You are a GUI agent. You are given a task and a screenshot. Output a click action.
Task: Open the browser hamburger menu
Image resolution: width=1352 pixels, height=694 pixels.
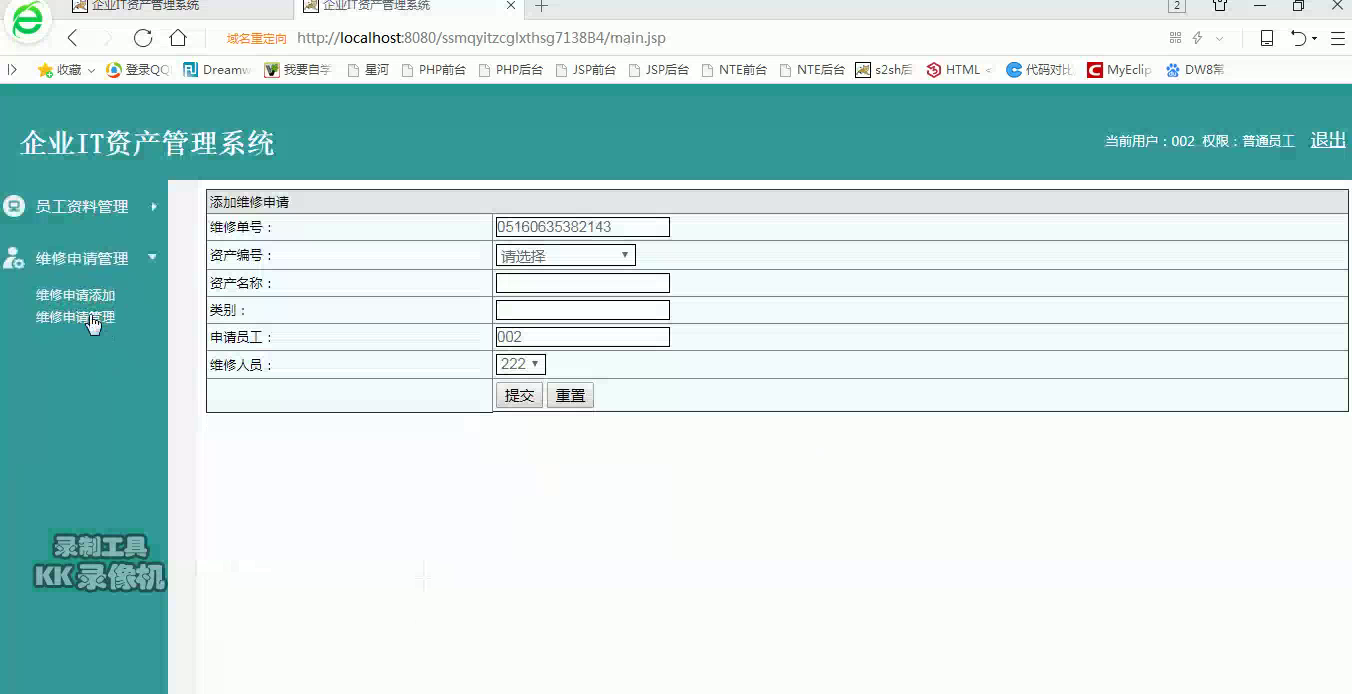tap(1337, 38)
